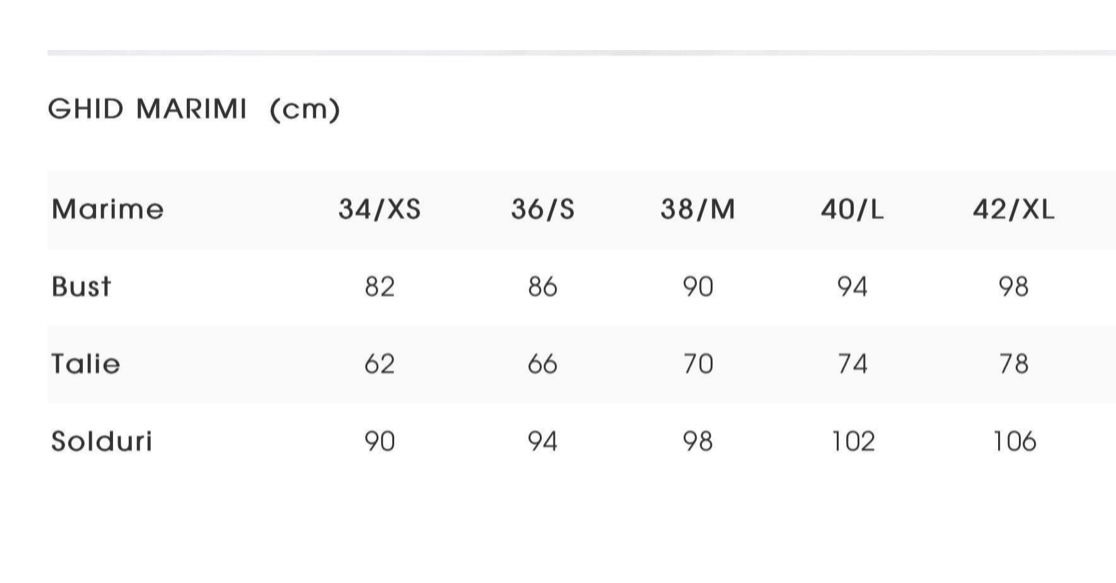
Task: Click the Solduri value 102 for 40/L
Action: pyautogui.click(x=853, y=441)
